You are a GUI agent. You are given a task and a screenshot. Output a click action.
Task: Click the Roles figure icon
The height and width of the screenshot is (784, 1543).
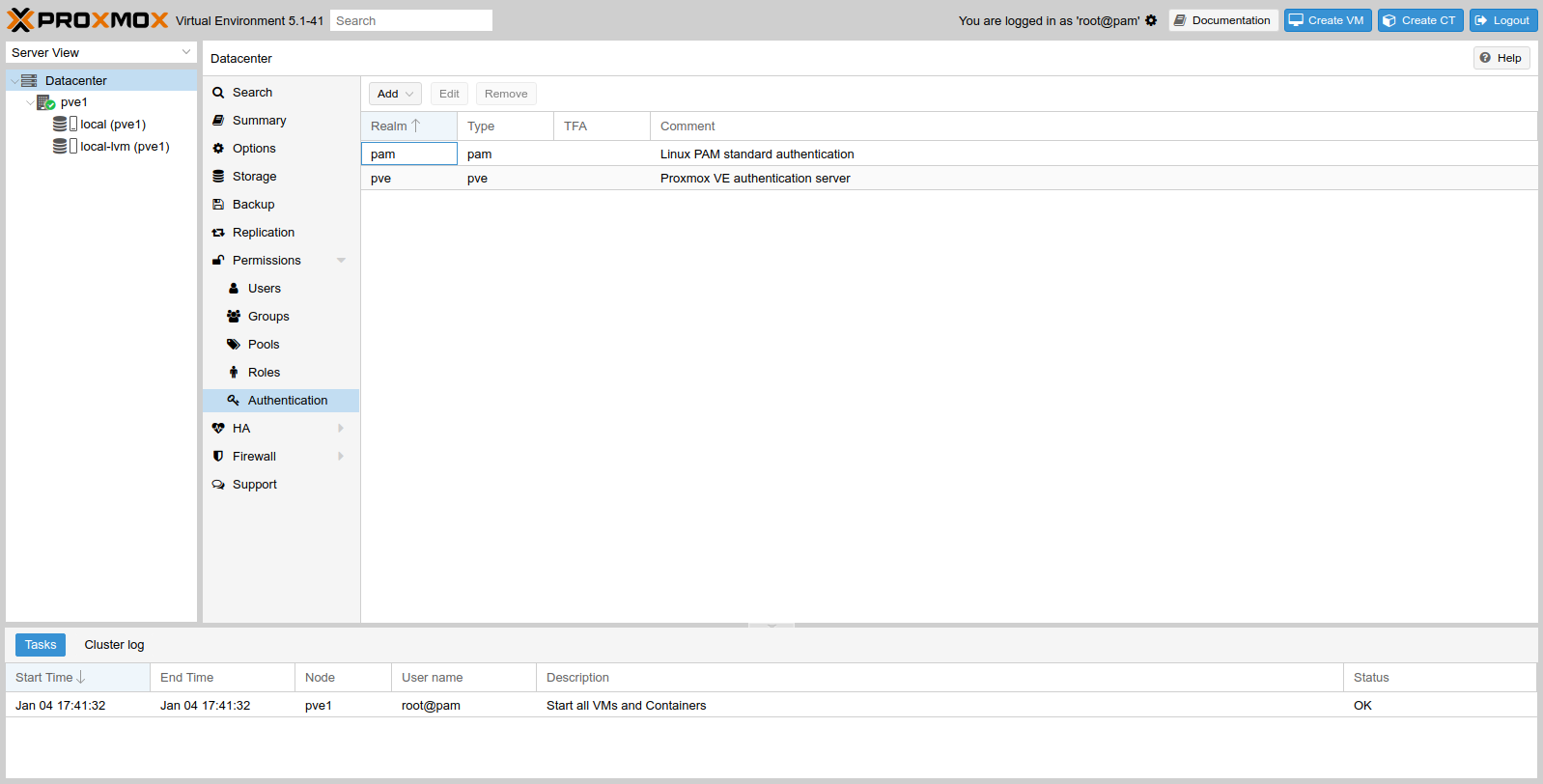pyautogui.click(x=234, y=373)
